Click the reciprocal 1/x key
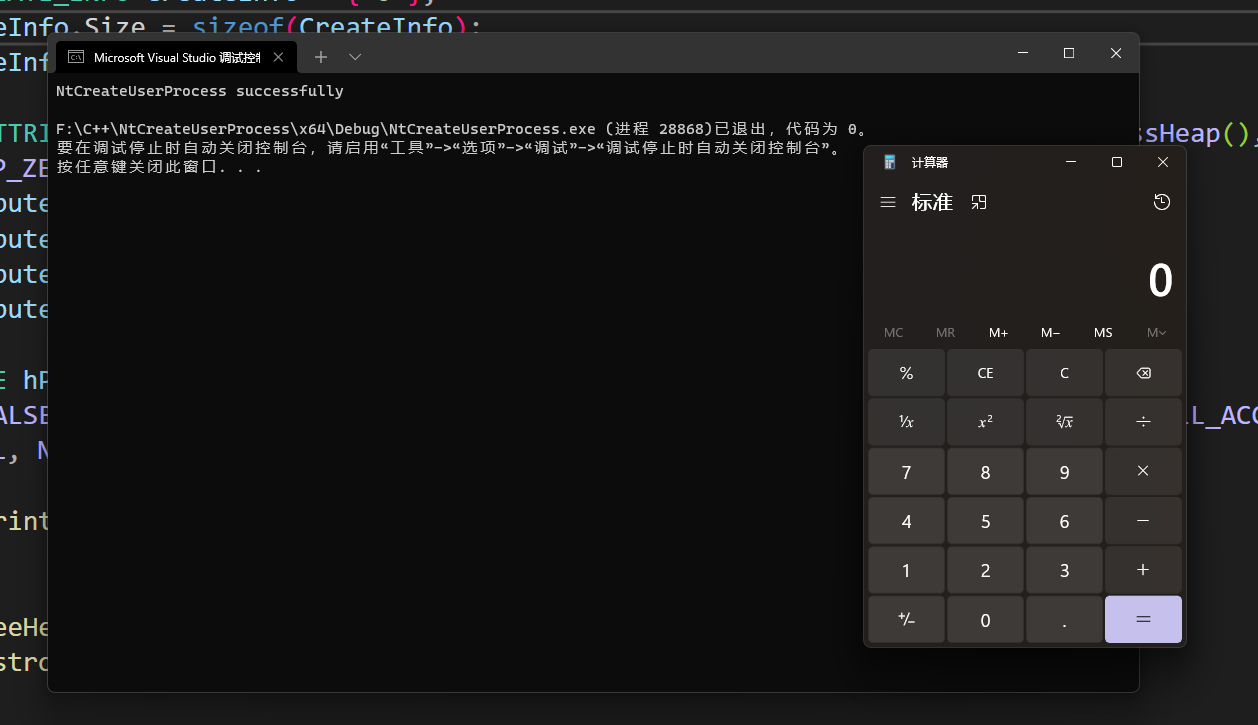The height and width of the screenshot is (725, 1258). [906, 421]
